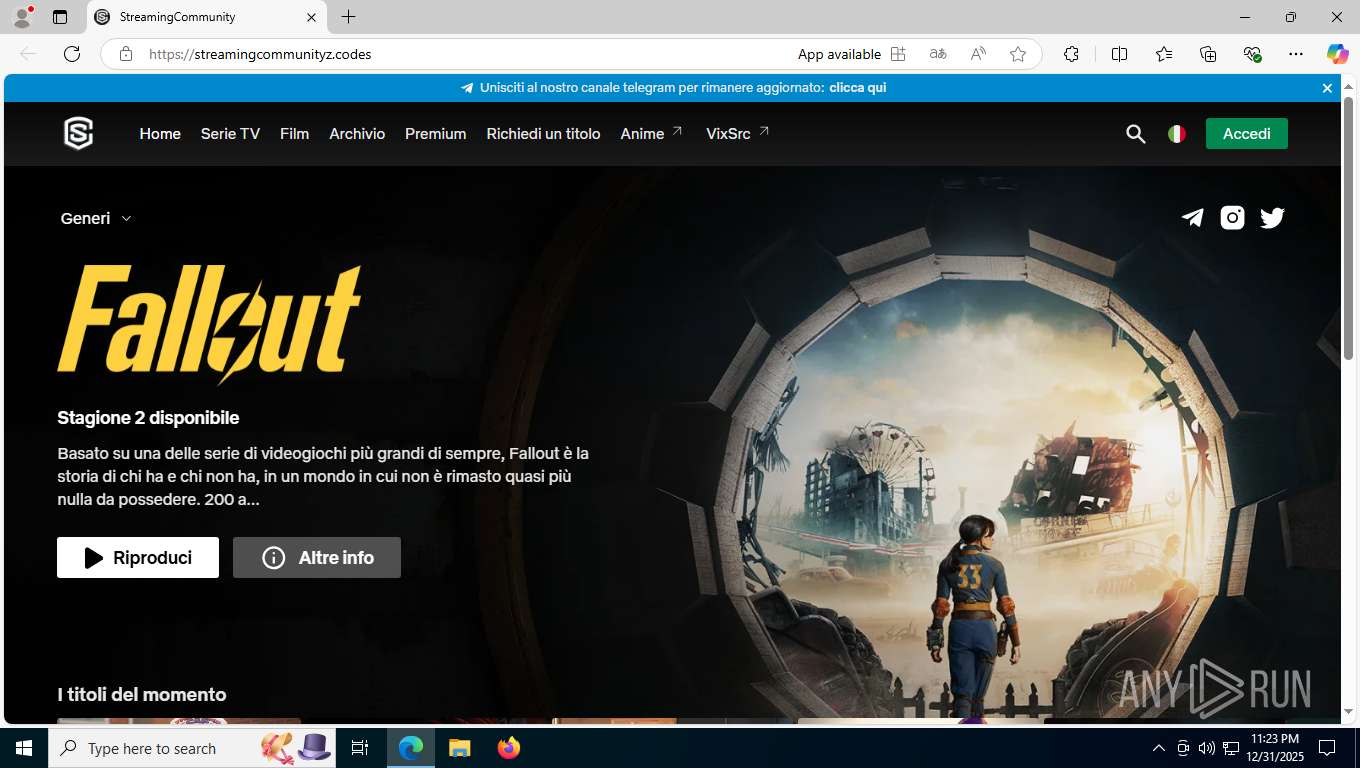Select the StreamingCommunity browser tab
Image resolution: width=1360 pixels, height=768 pixels.
206,17
